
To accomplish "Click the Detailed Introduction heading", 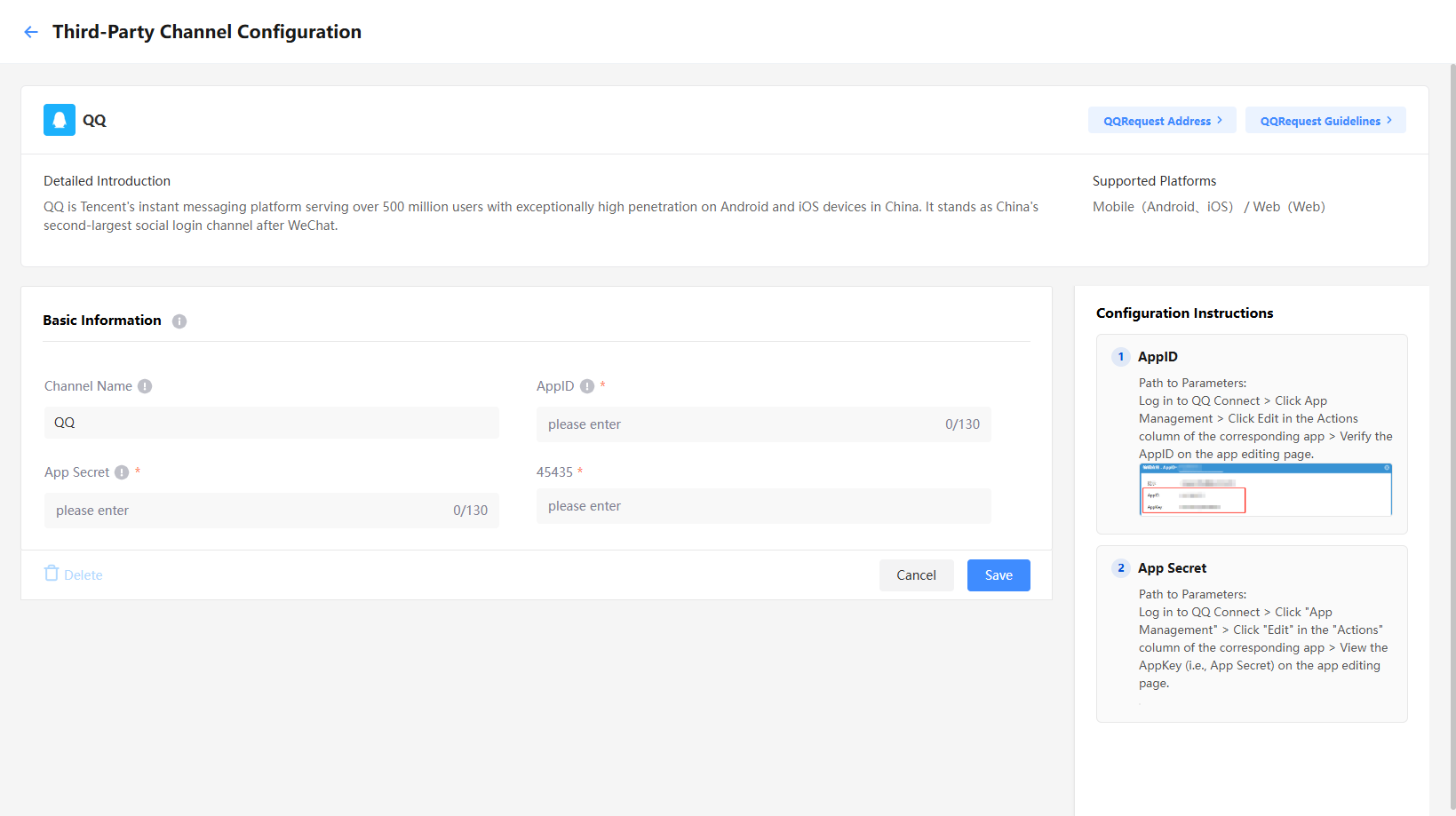I will (x=107, y=181).
